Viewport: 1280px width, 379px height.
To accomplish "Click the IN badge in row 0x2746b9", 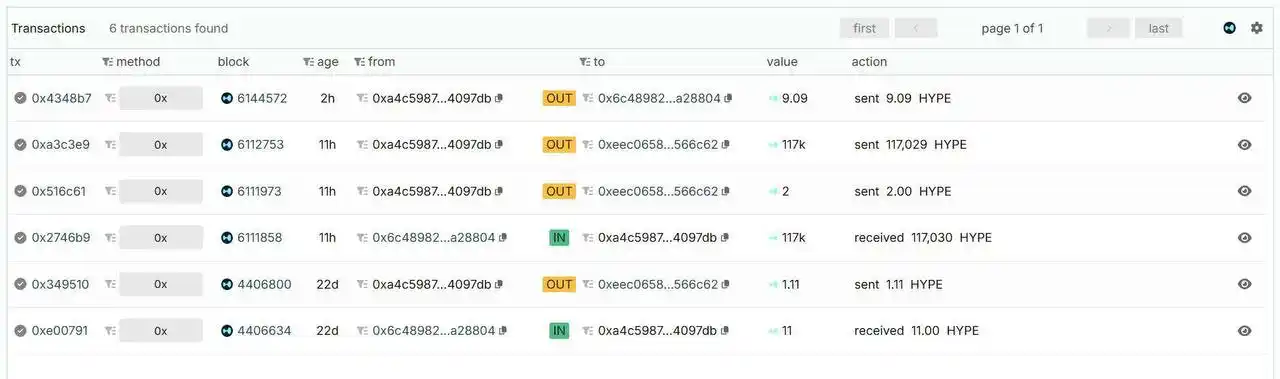I will (559, 238).
